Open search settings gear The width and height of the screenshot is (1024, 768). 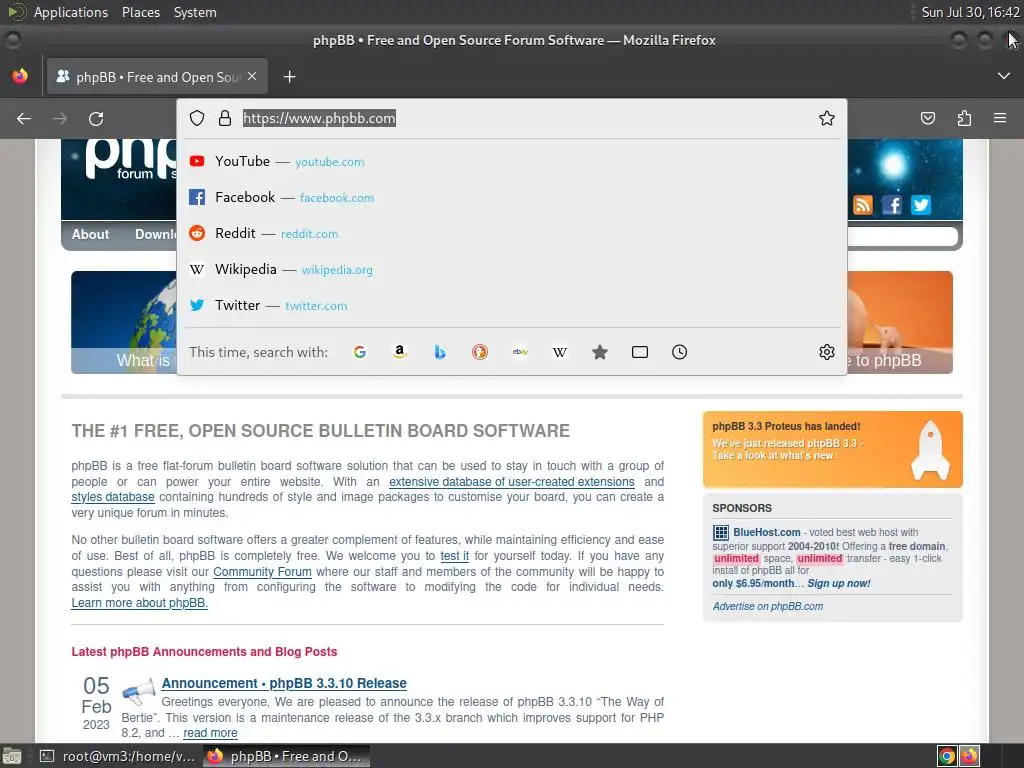(827, 352)
